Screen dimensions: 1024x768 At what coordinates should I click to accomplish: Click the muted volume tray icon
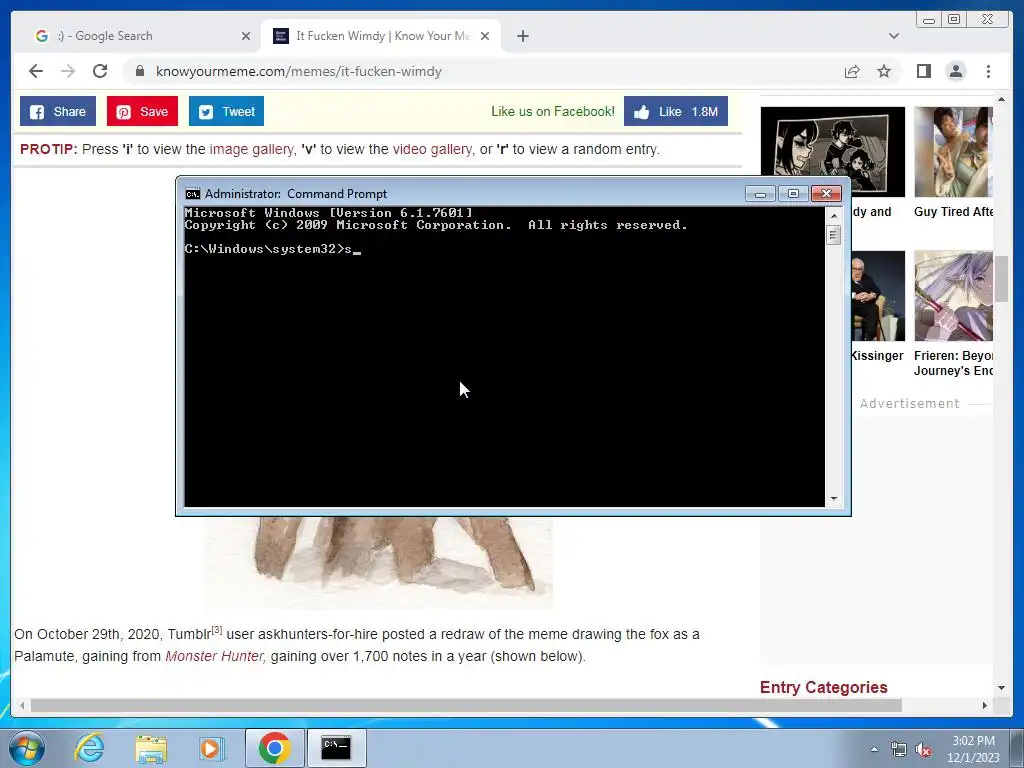tap(923, 750)
